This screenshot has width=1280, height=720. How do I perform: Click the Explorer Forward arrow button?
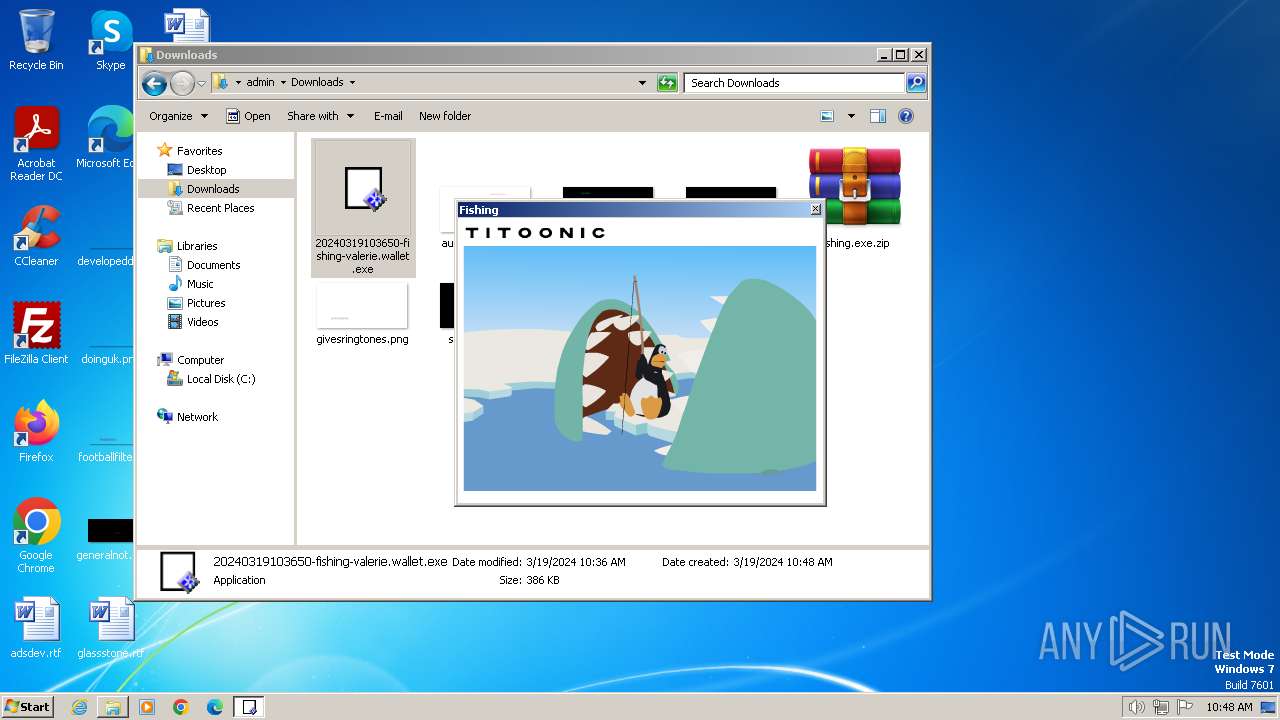click(182, 83)
